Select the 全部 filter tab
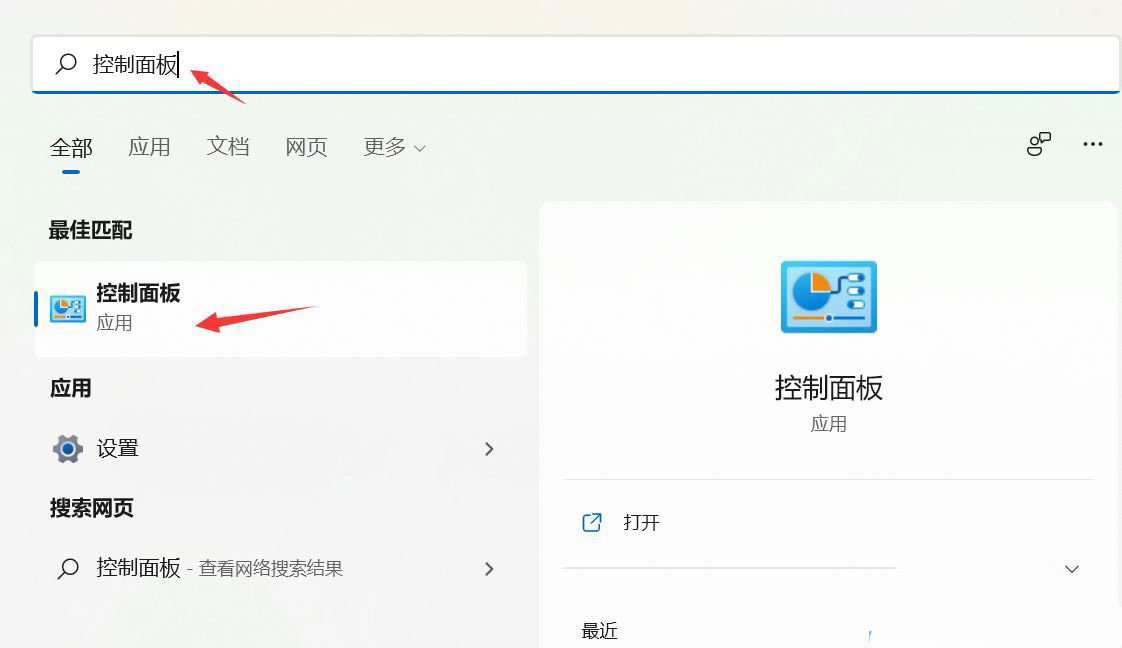 70,146
